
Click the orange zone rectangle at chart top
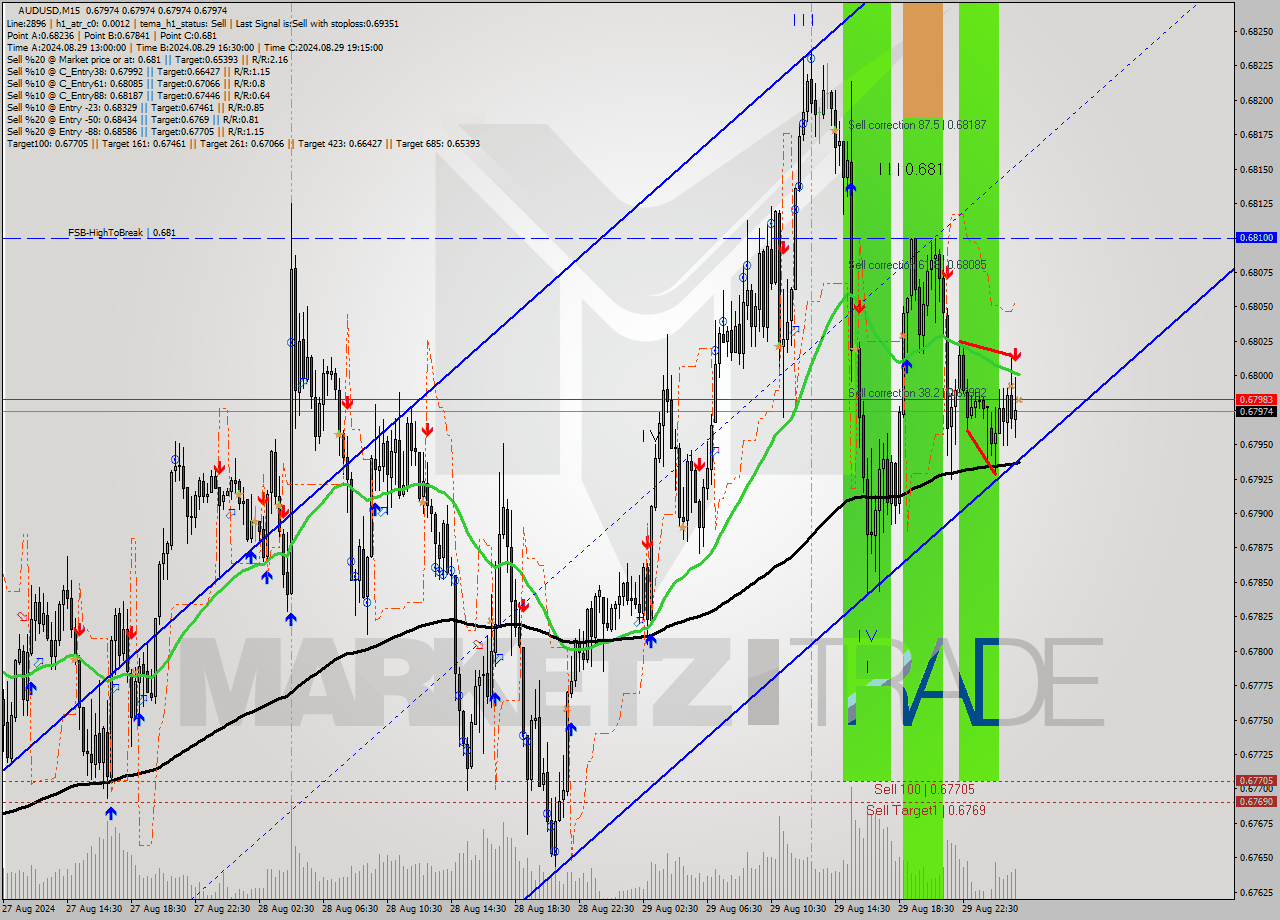922,60
